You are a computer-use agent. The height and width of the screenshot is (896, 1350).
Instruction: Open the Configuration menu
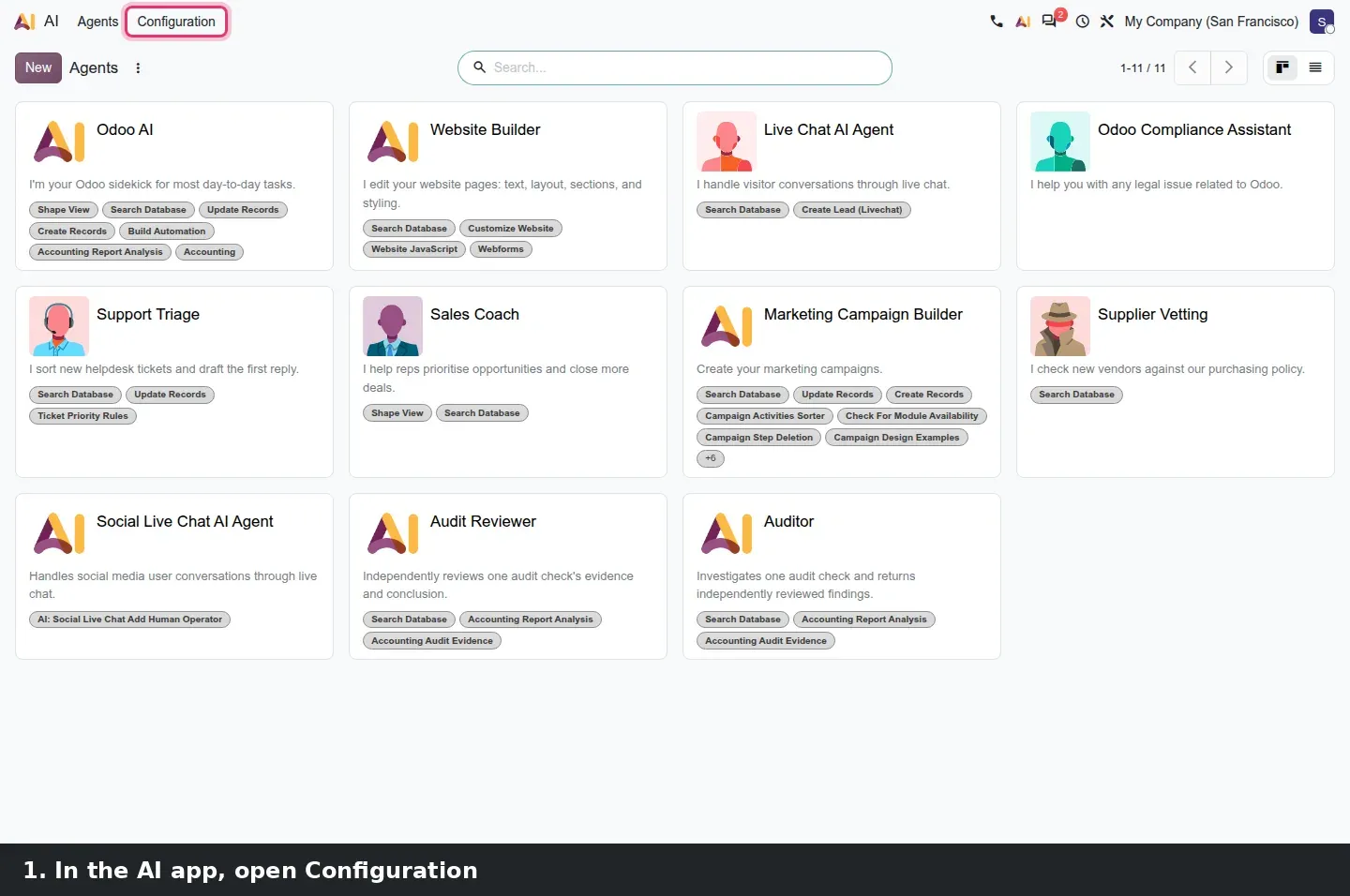click(x=176, y=21)
